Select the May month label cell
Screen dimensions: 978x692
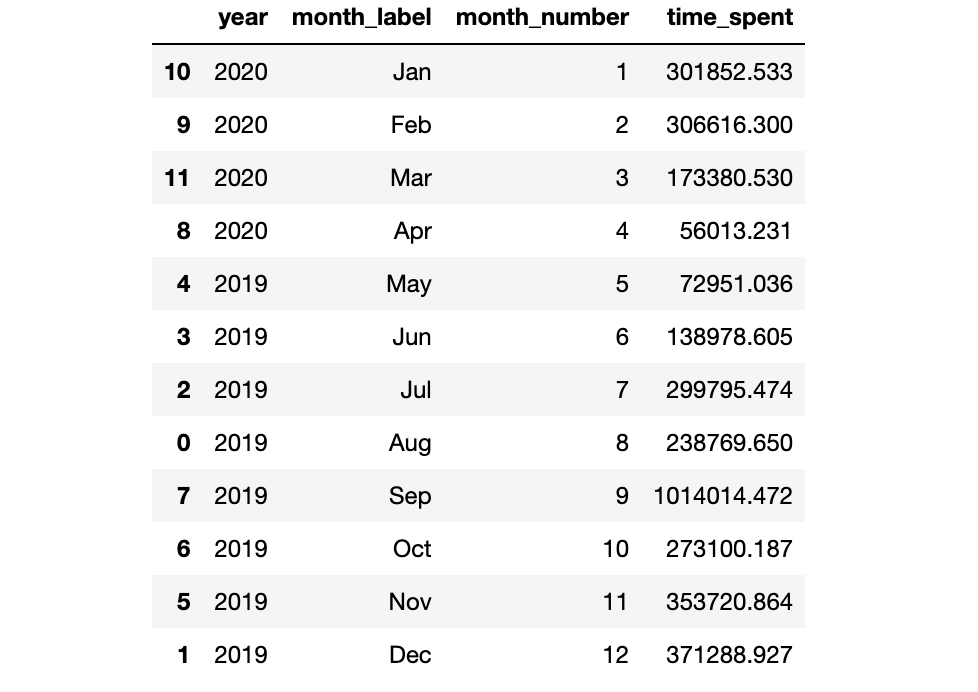[x=409, y=284]
